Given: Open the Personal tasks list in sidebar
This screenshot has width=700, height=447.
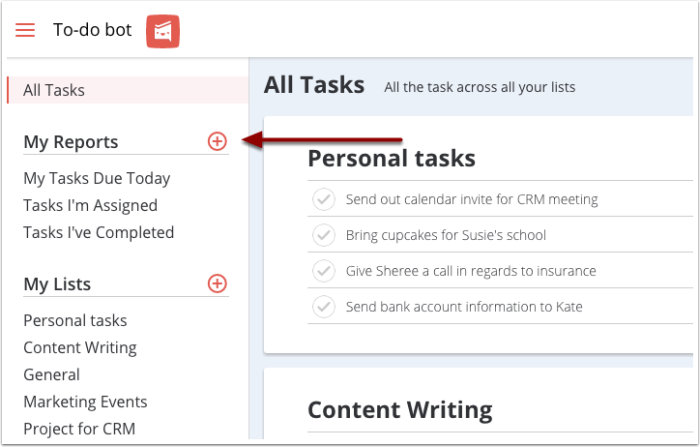Looking at the screenshot, I should pos(75,321).
